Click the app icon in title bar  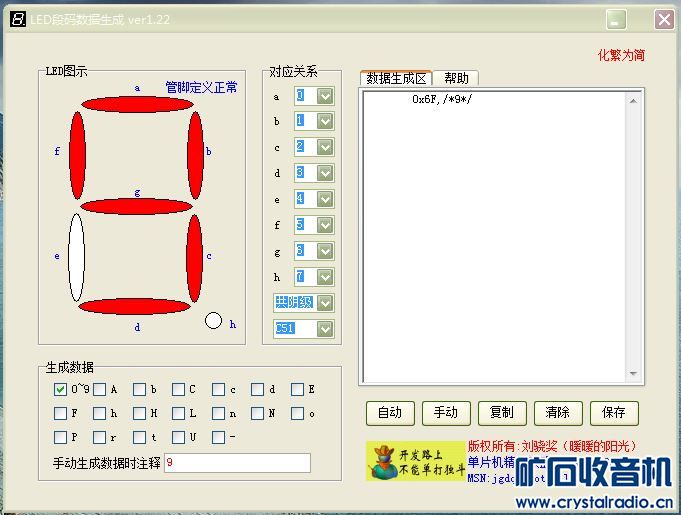tap(18, 19)
